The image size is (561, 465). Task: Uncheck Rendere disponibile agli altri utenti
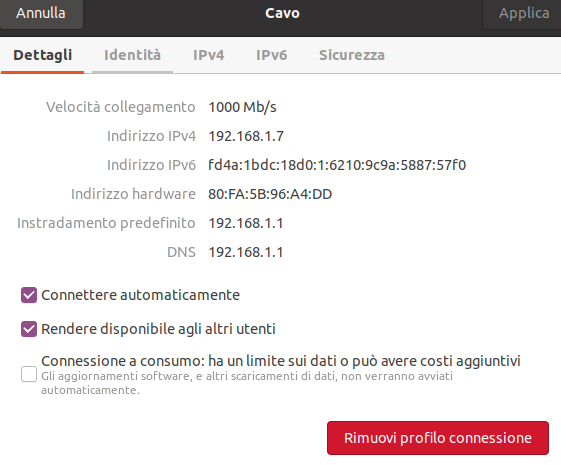coord(29,329)
